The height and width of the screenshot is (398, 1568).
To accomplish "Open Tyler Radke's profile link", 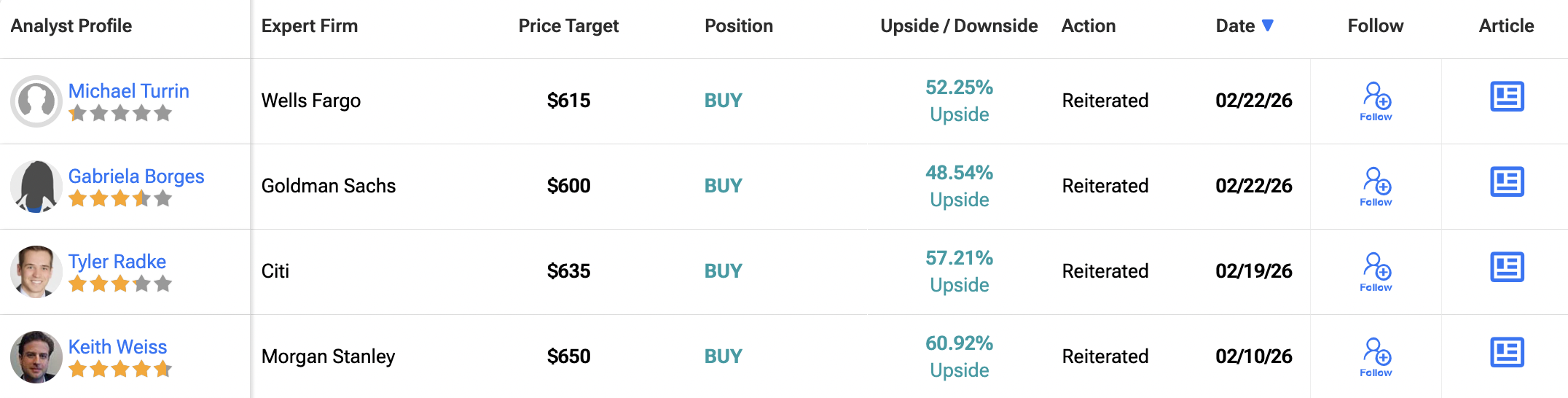I will tap(117, 262).
